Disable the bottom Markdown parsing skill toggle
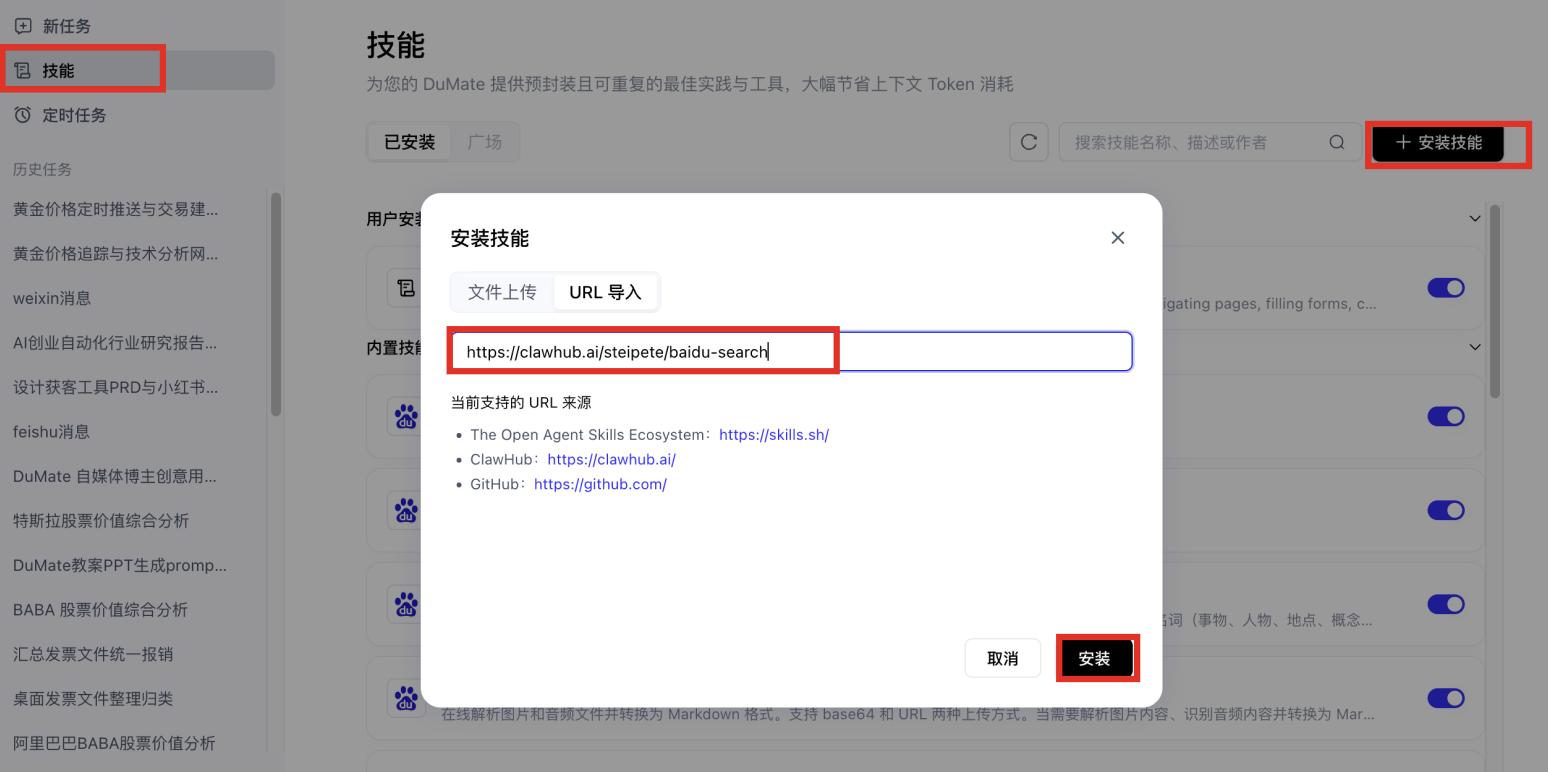Viewport: 1548px width, 772px height. [1446, 698]
